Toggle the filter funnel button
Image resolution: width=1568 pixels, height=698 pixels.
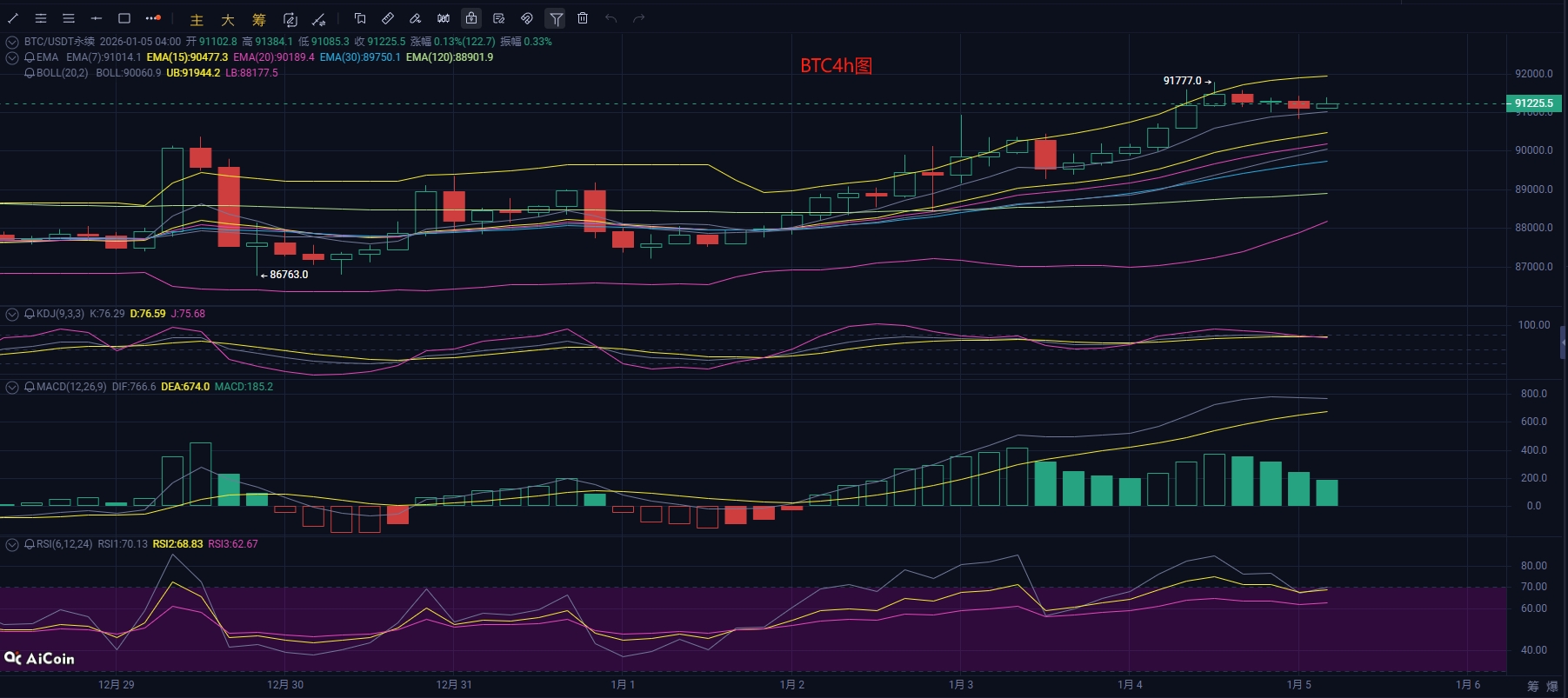[555, 18]
